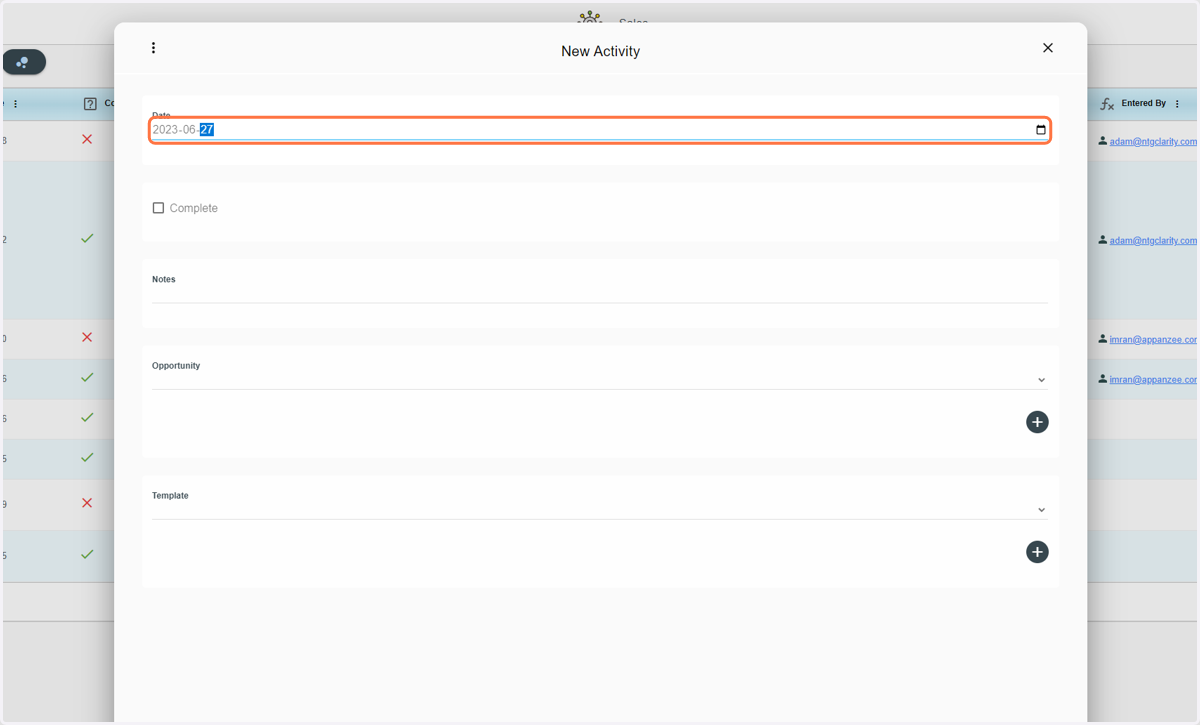Viewport: 1200px width, 725px height.
Task: Expand the Template dropdown
Action: click(1041, 510)
